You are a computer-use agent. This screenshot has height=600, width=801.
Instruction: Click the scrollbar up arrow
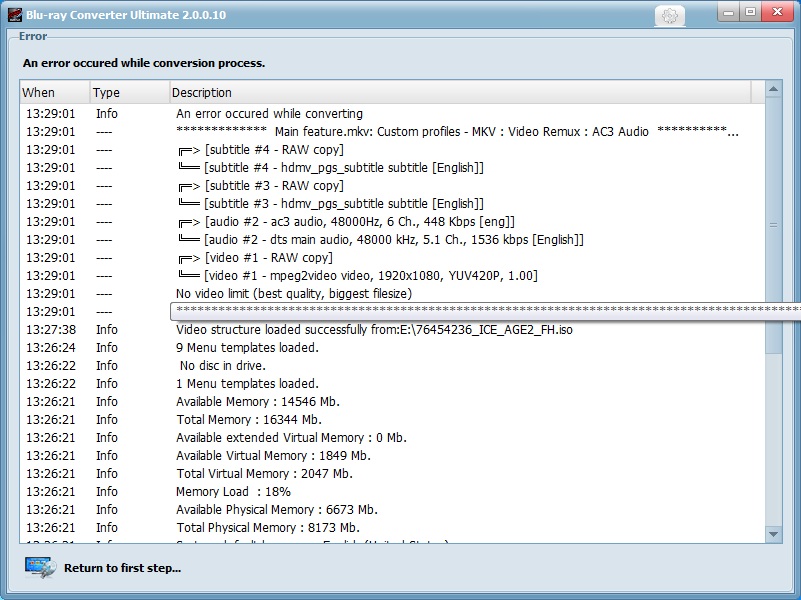(773, 89)
